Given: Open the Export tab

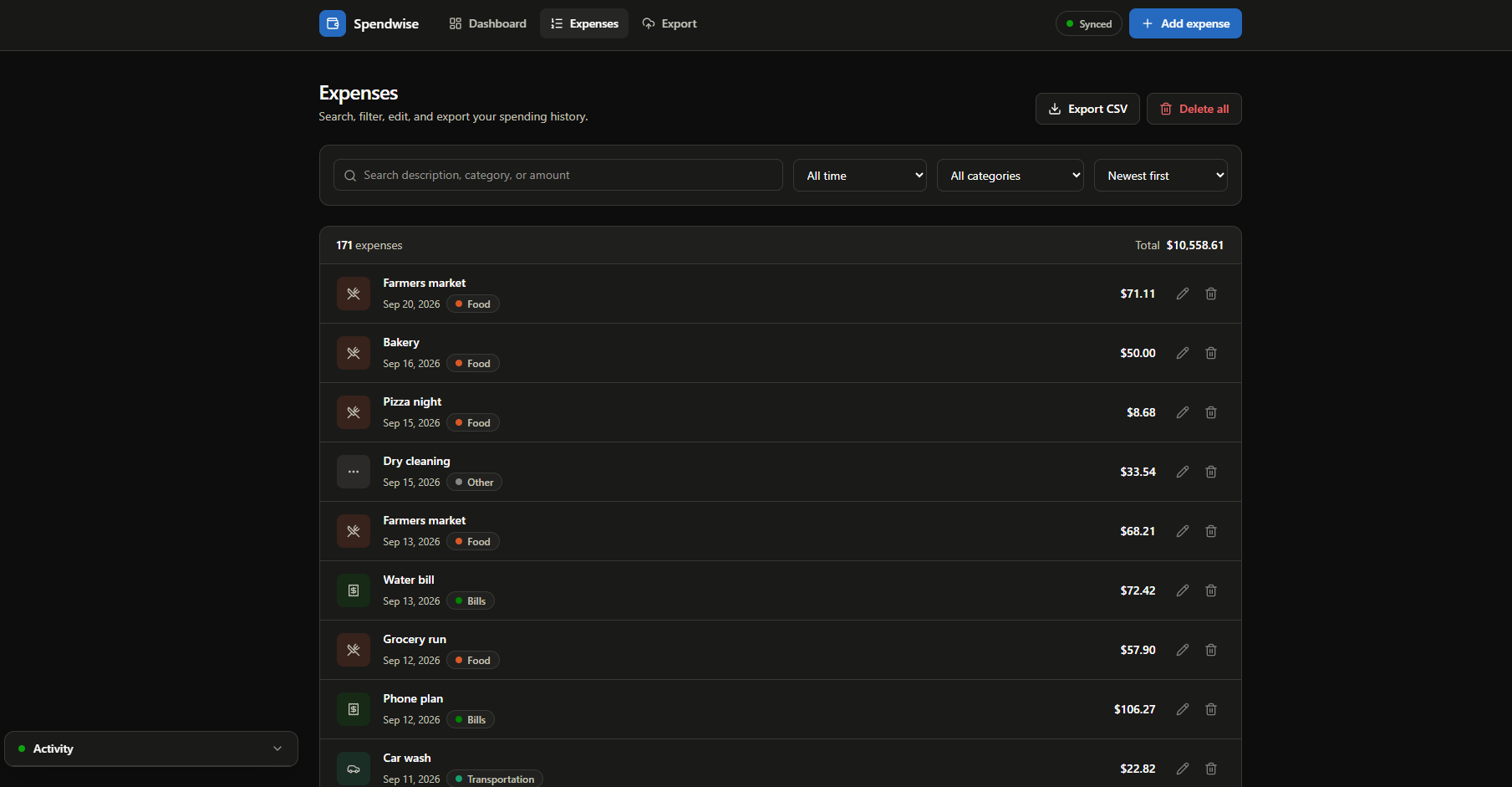Looking at the screenshot, I should [669, 23].
